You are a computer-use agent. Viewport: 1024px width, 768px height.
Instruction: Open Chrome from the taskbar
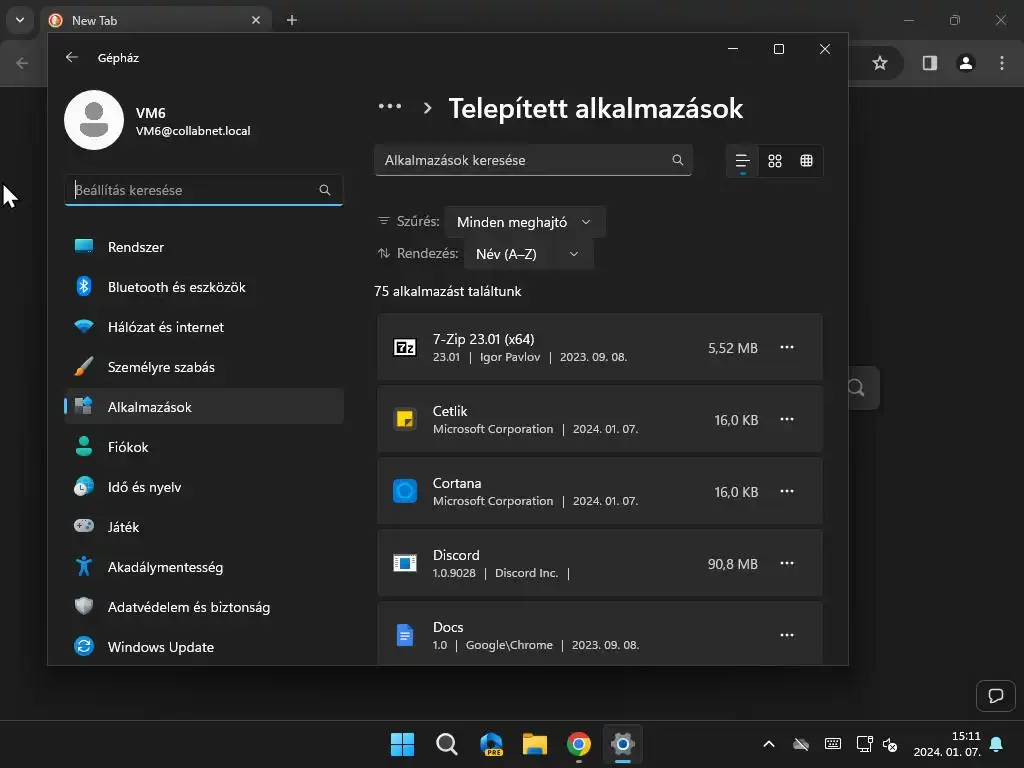579,744
